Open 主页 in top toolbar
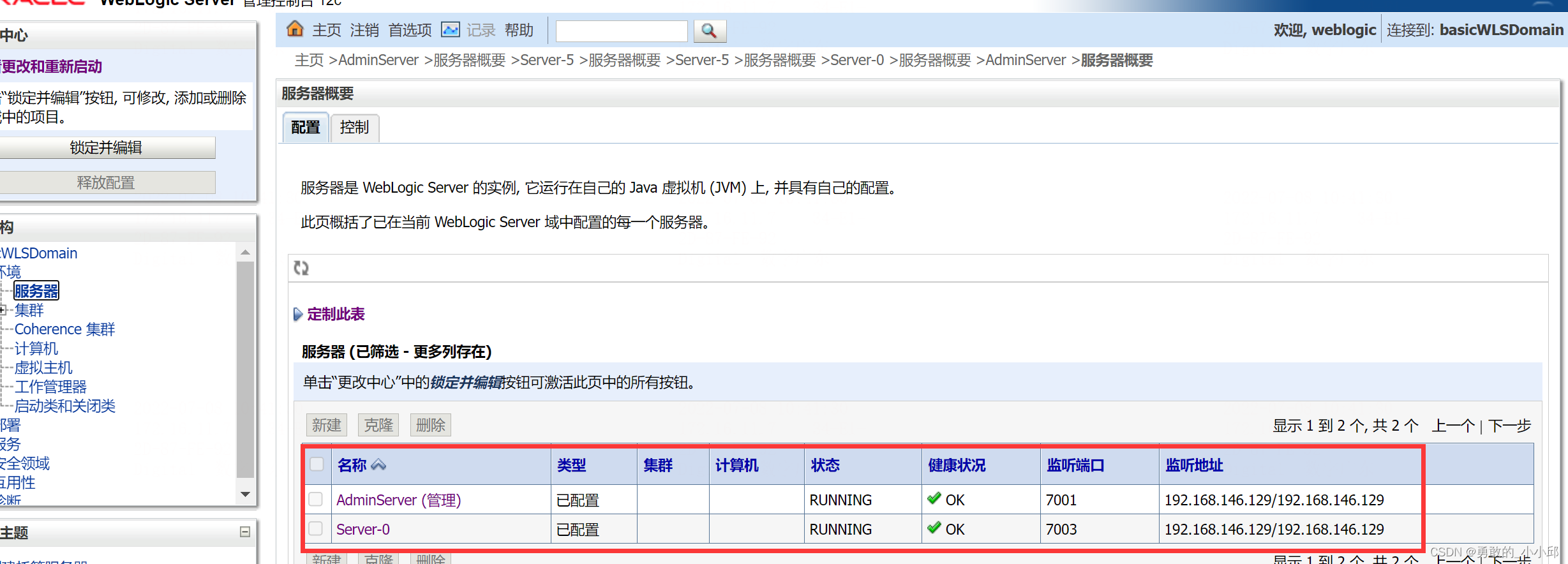This screenshot has height=564, width=1568. point(327,30)
